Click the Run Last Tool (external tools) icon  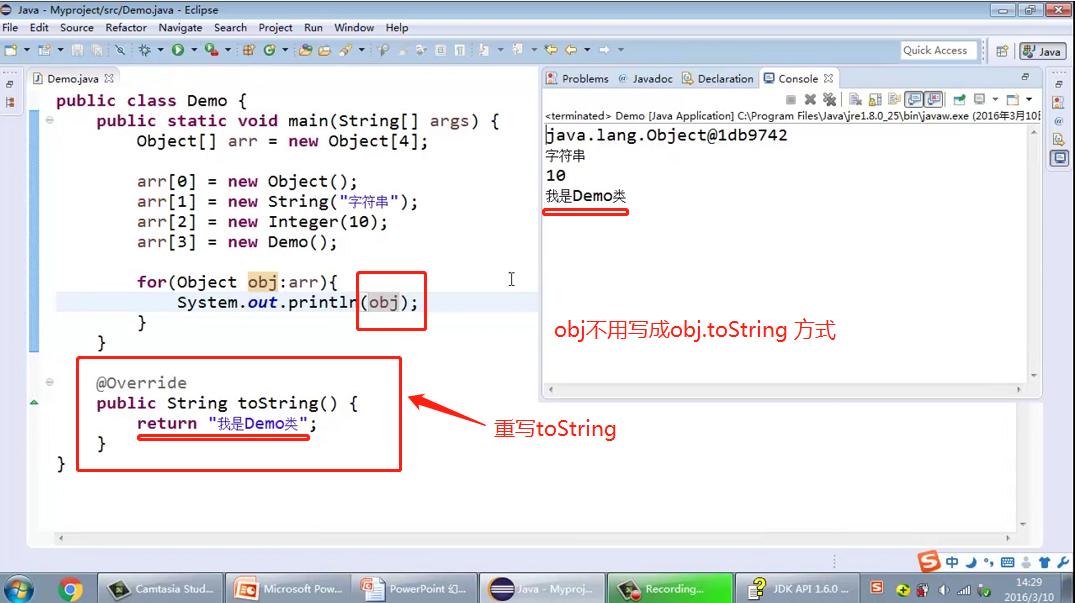[212, 50]
